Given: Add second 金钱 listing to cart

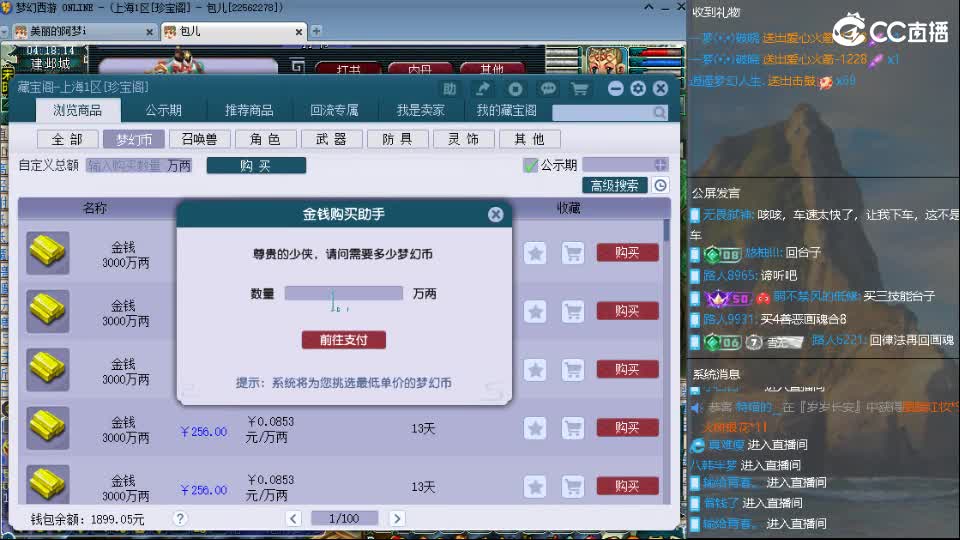Looking at the screenshot, I should click(573, 312).
